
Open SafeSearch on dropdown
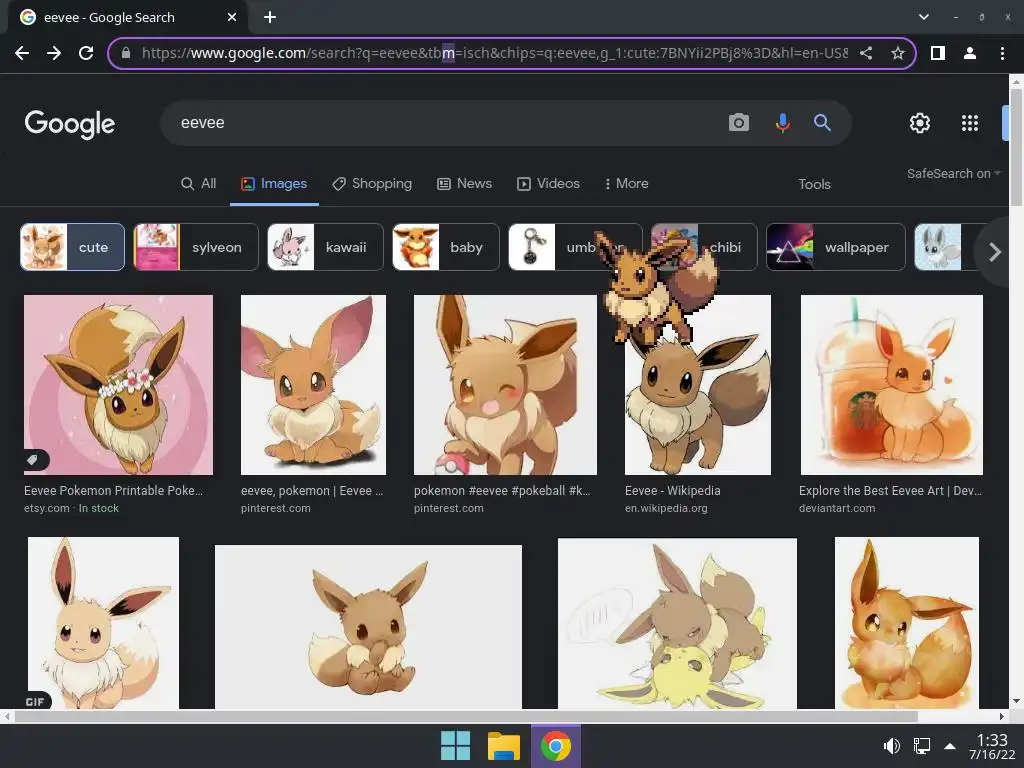(x=953, y=174)
